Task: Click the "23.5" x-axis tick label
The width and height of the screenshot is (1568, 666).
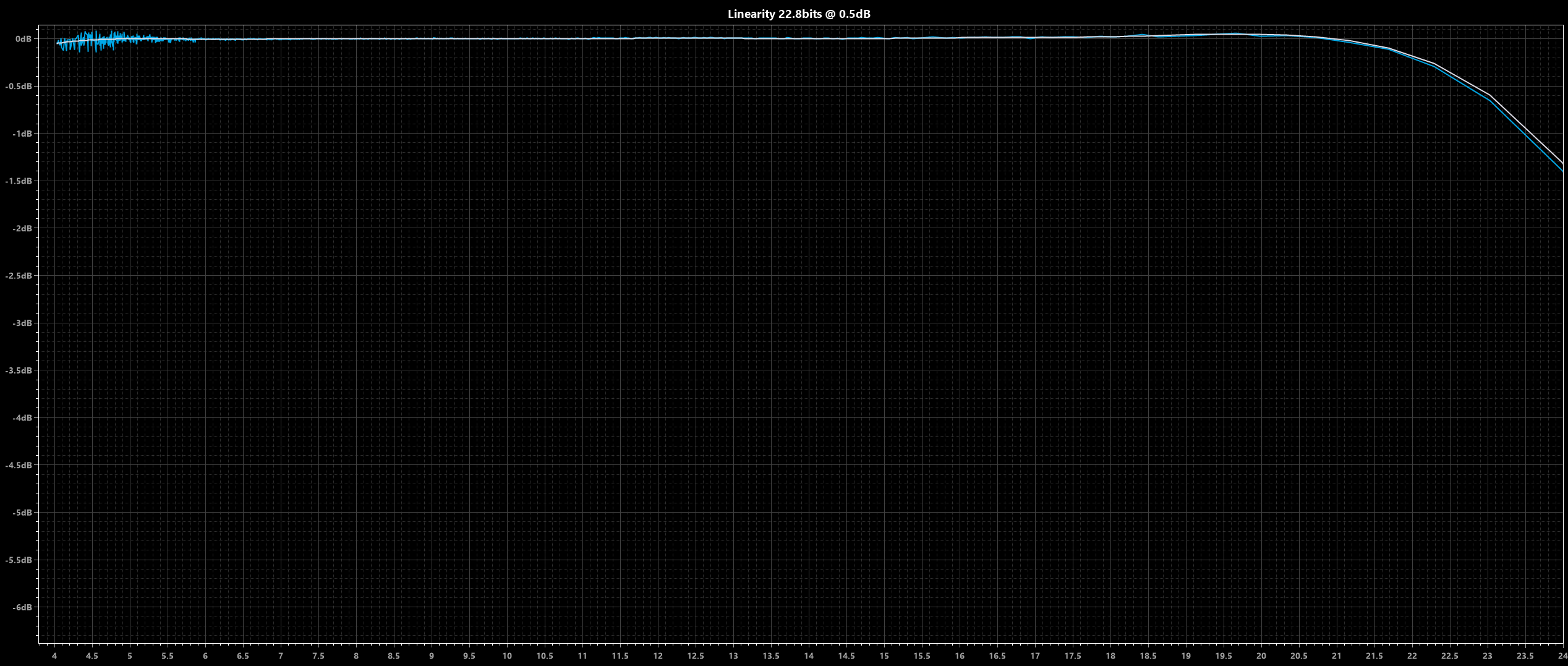Action: 1525,656
